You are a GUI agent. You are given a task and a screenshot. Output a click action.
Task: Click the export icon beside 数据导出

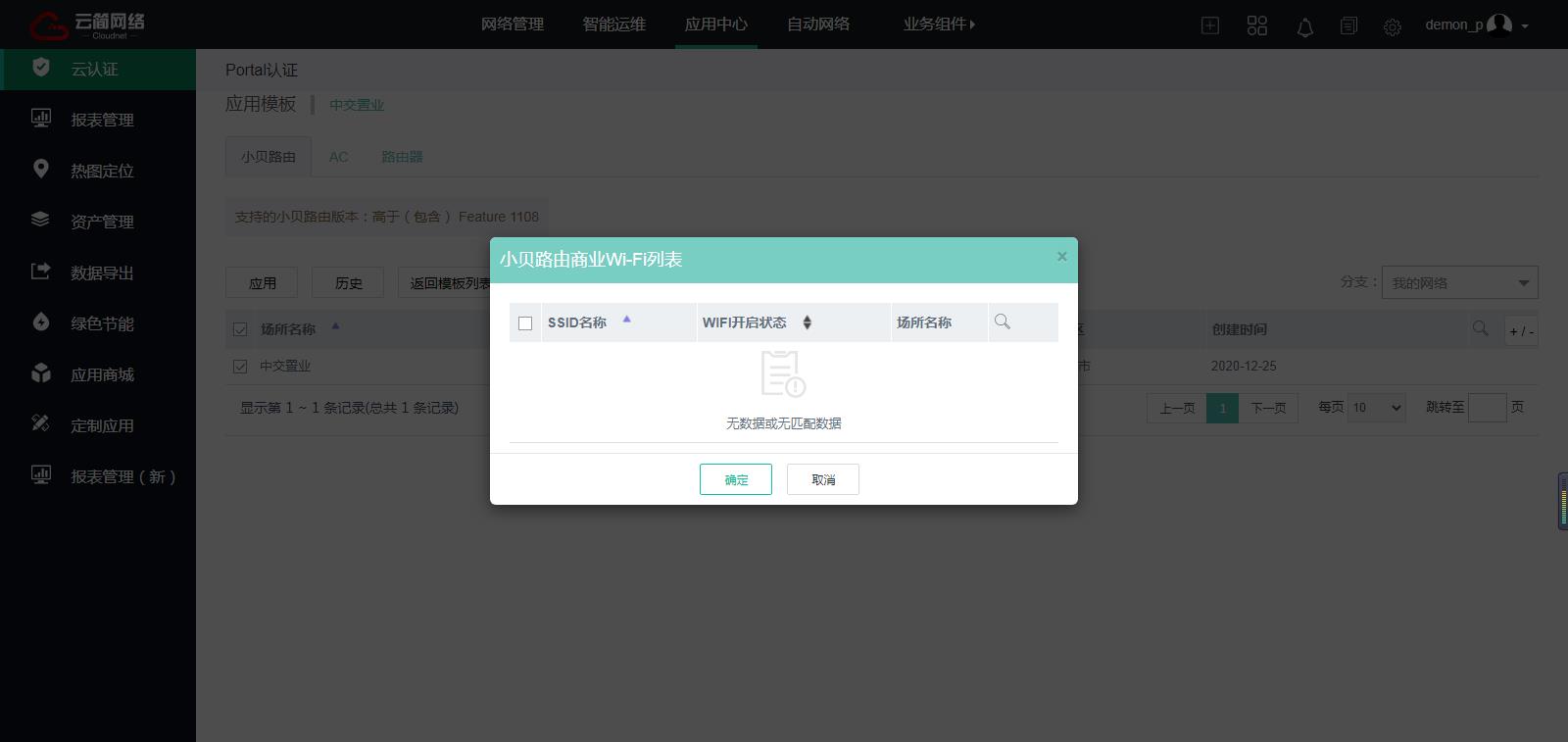pyautogui.click(x=40, y=271)
